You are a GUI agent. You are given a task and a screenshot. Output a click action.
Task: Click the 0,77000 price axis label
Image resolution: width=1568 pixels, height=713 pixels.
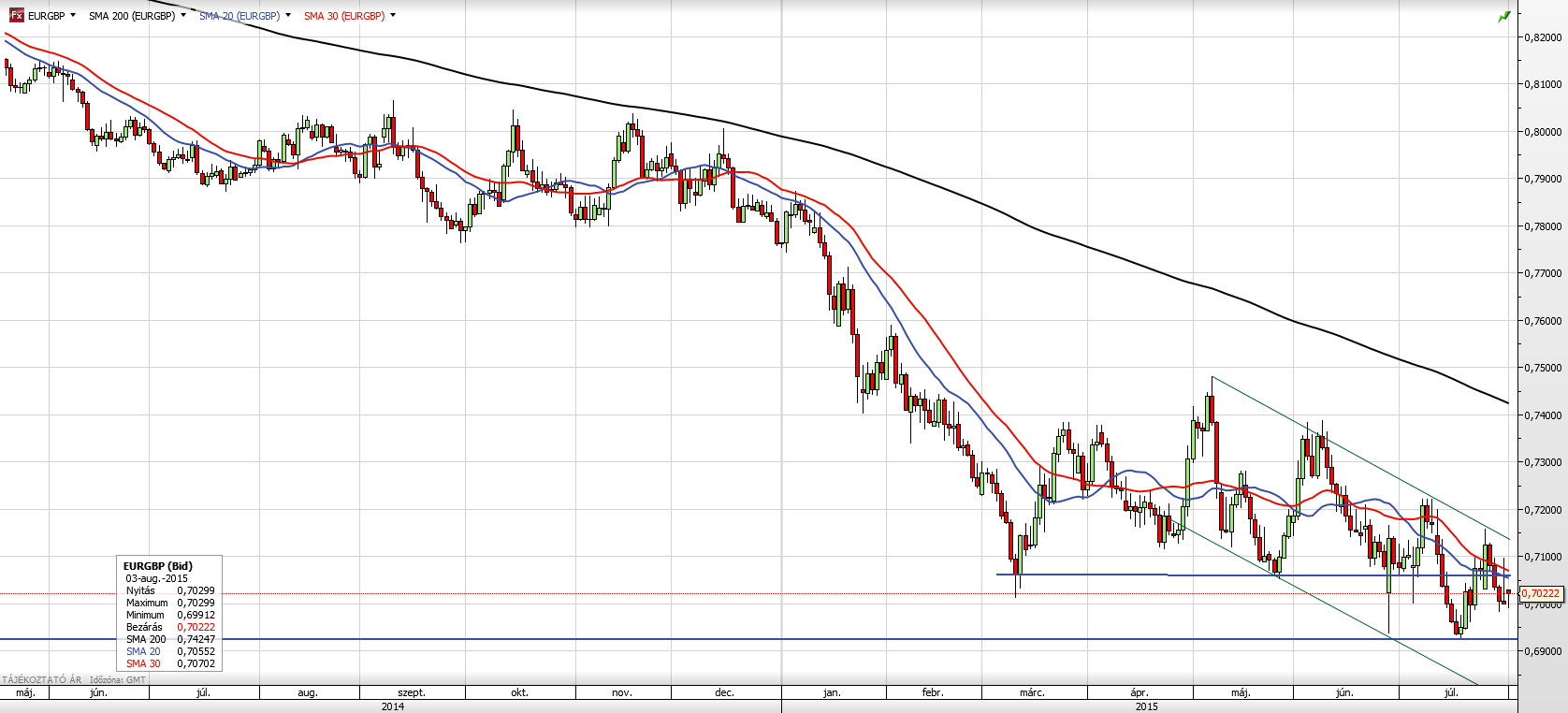click(x=1543, y=273)
